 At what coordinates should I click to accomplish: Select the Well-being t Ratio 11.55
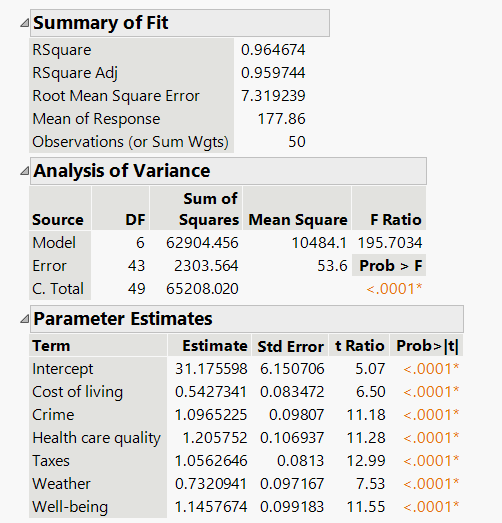tap(366, 507)
